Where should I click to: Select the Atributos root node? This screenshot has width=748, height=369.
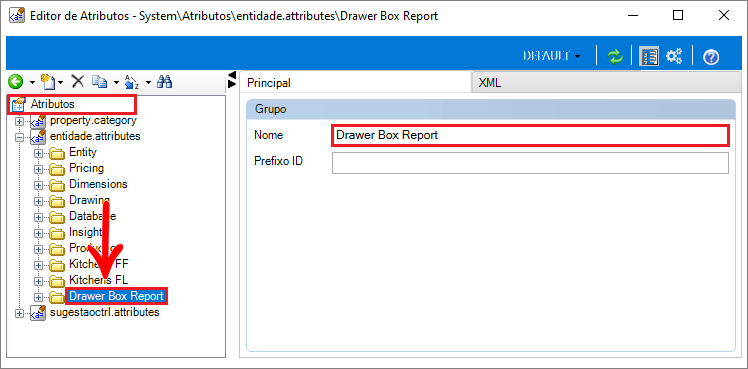[x=52, y=103]
